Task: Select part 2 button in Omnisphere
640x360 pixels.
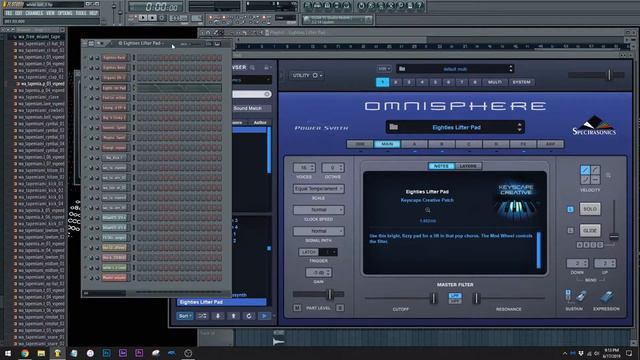Action: coord(396,82)
